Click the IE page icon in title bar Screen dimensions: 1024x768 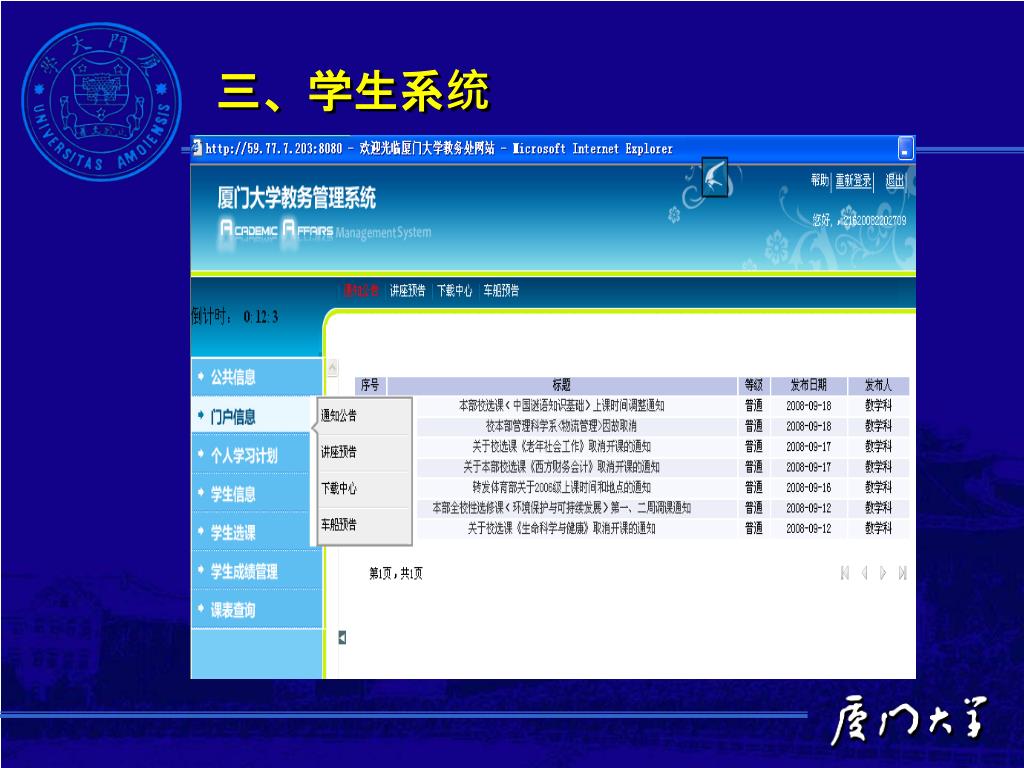pos(197,148)
